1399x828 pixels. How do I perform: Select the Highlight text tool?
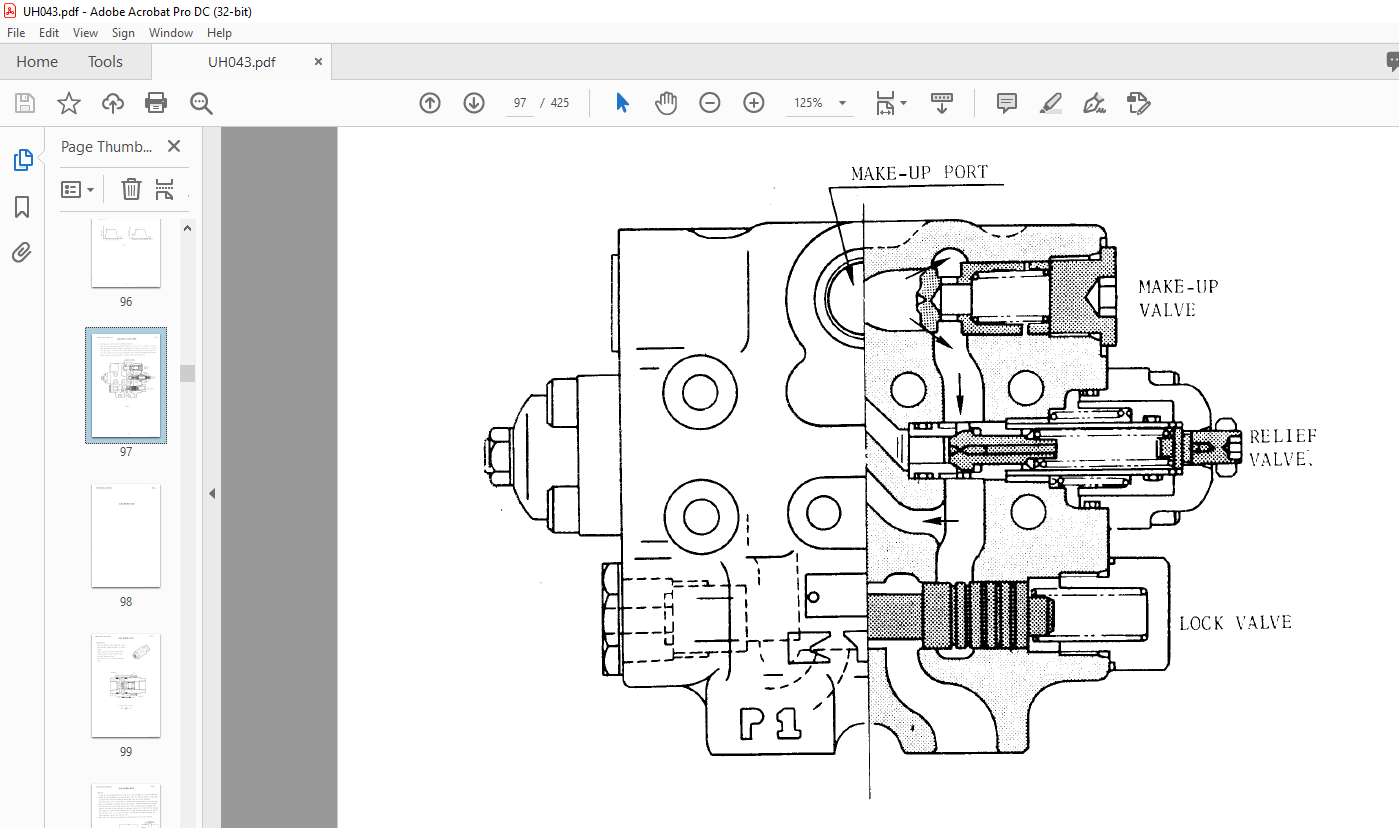pyautogui.click(x=1050, y=103)
